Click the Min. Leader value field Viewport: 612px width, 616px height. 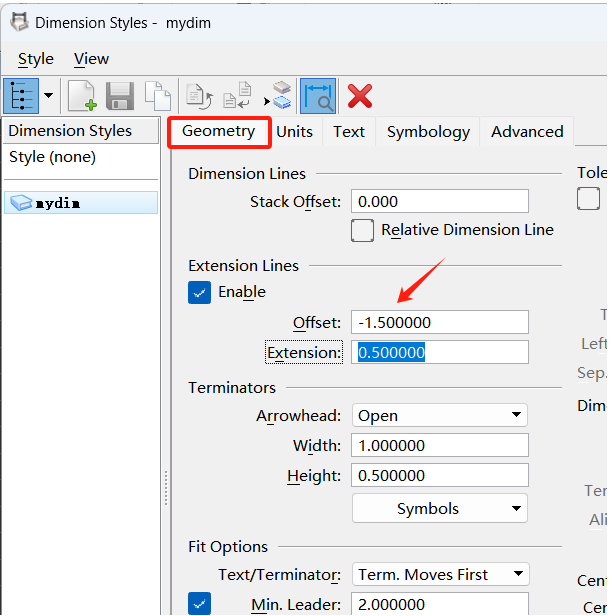(440, 604)
